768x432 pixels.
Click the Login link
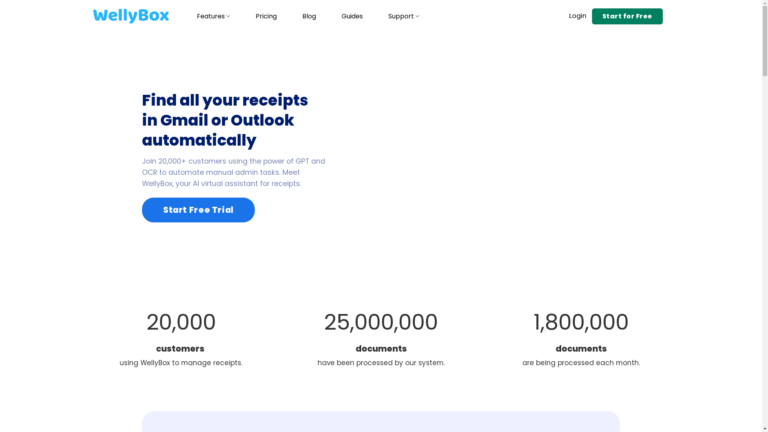tap(577, 16)
